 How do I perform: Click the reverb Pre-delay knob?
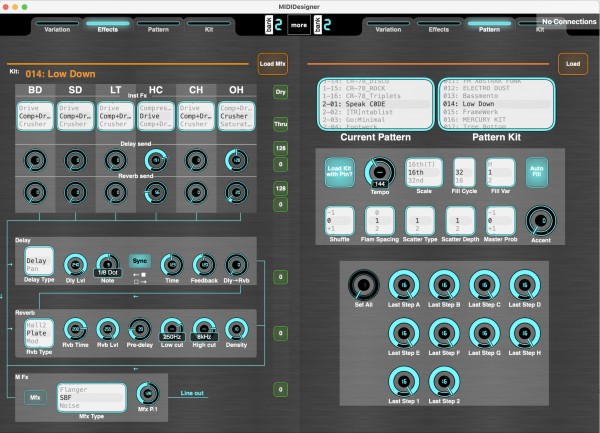click(140, 329)
